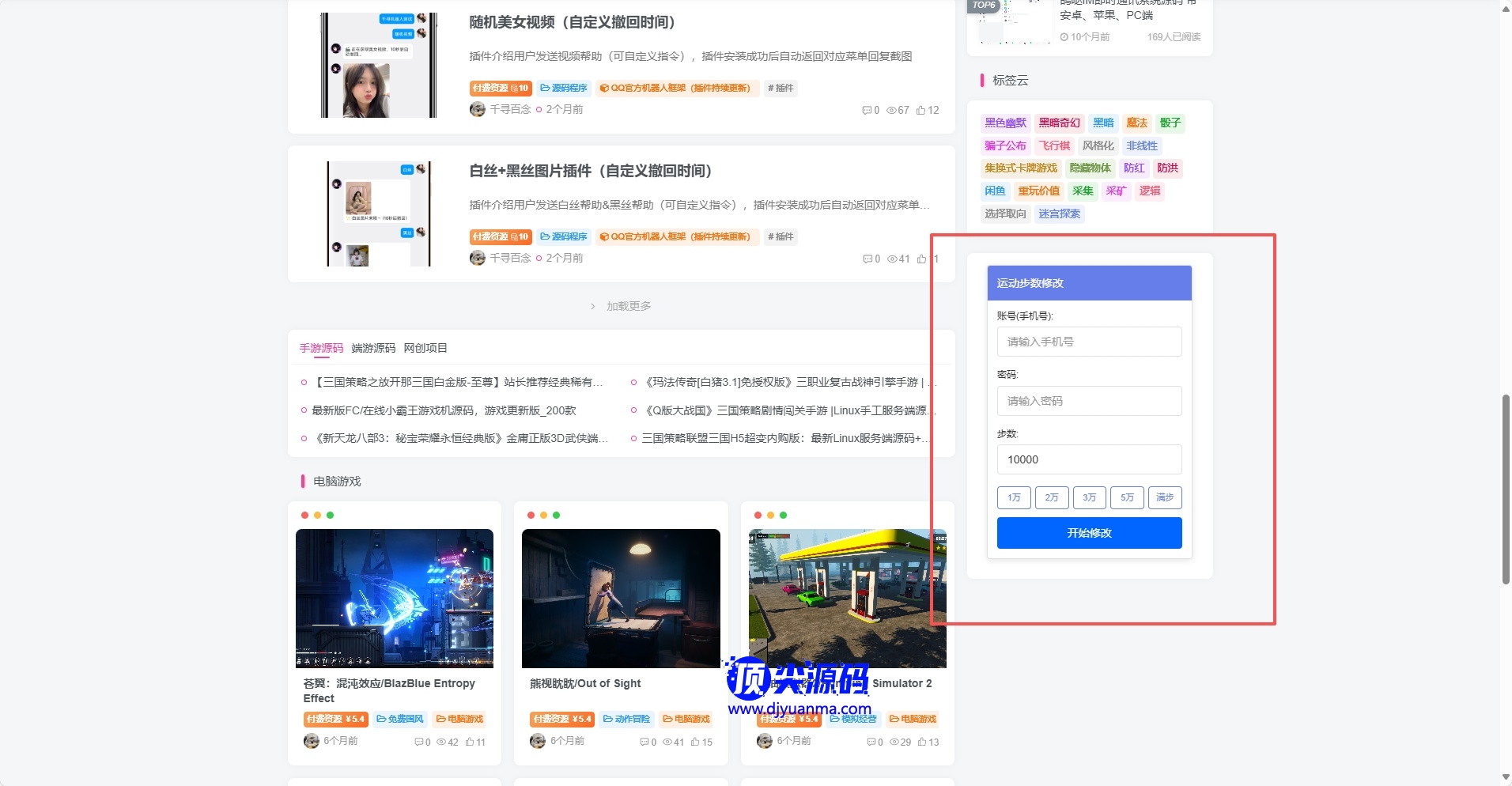Click into the 请输入密码 password field
Screen dimensions: 1512x786
point(1089,401)
